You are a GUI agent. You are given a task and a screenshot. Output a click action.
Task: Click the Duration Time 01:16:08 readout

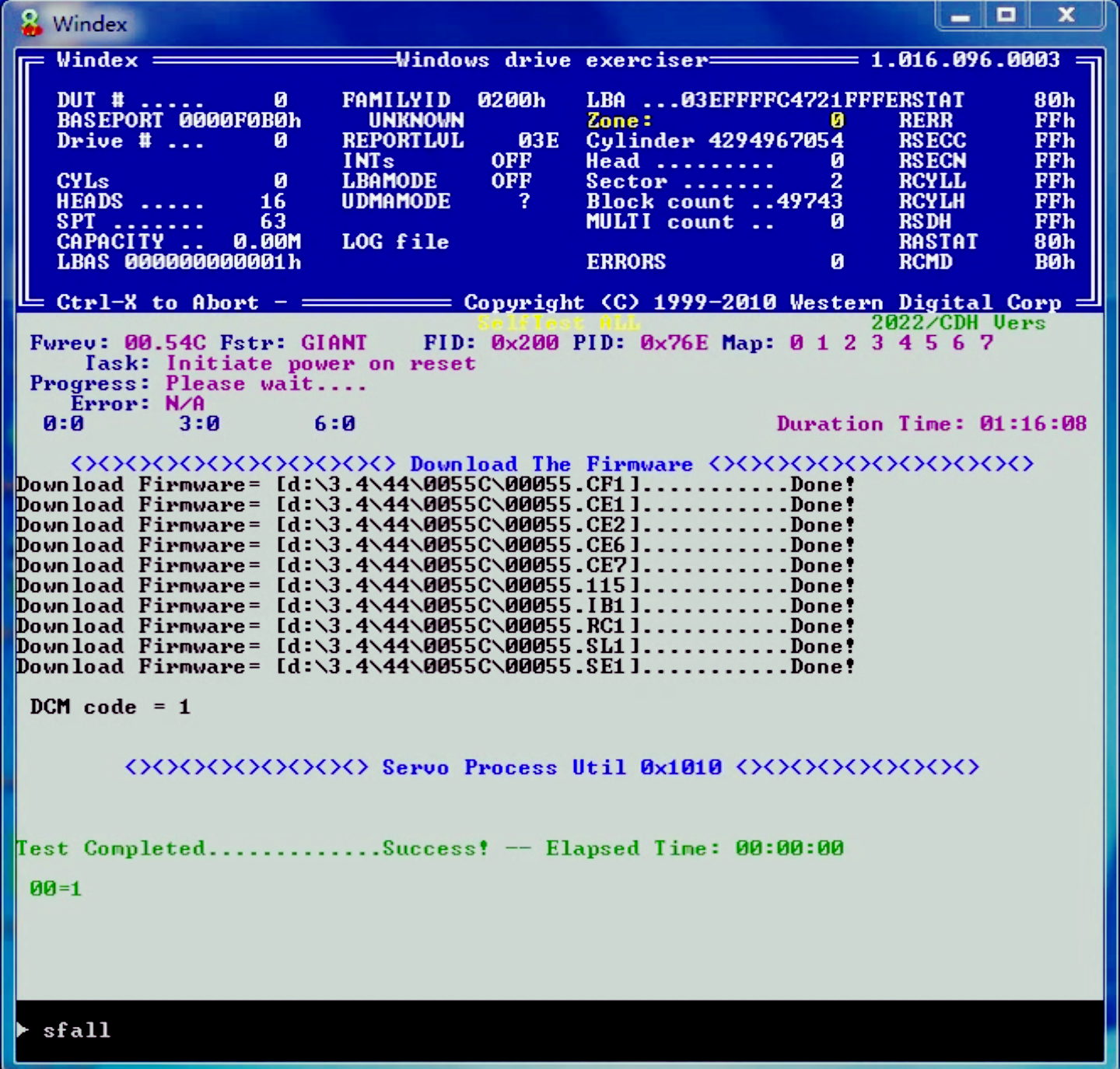point(931,424)
